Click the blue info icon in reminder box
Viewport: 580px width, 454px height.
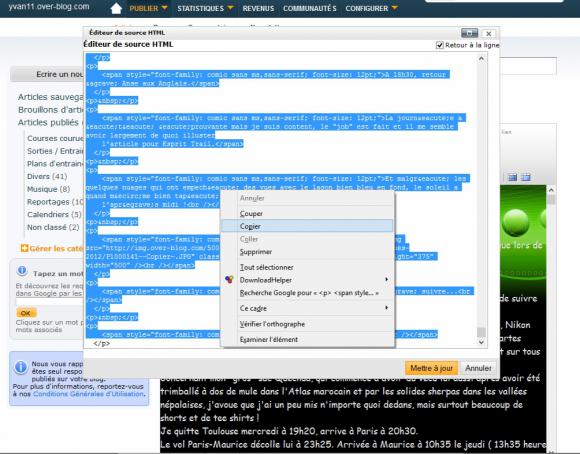point(21,367)
